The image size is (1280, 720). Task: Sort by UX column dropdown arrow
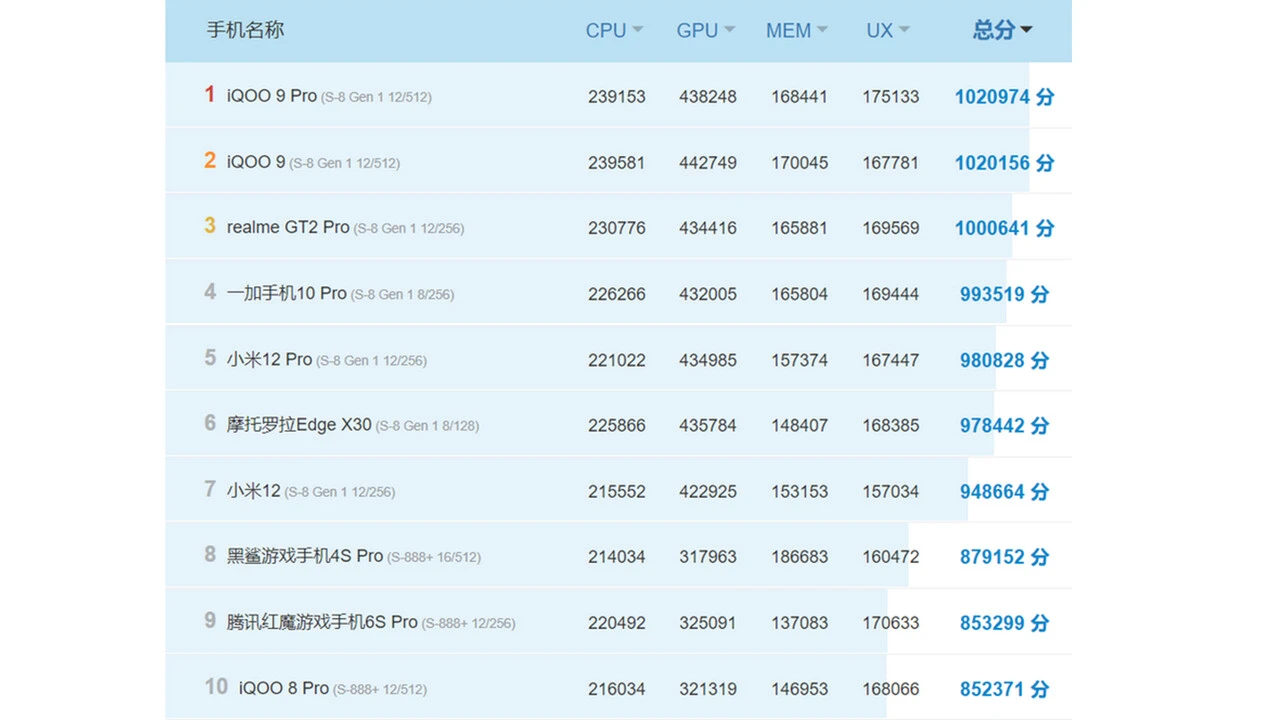click(904, 30)
